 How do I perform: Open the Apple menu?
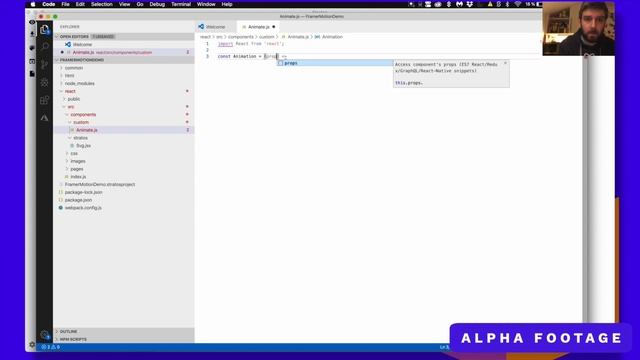pyautogui.click(x=33, y=4)
